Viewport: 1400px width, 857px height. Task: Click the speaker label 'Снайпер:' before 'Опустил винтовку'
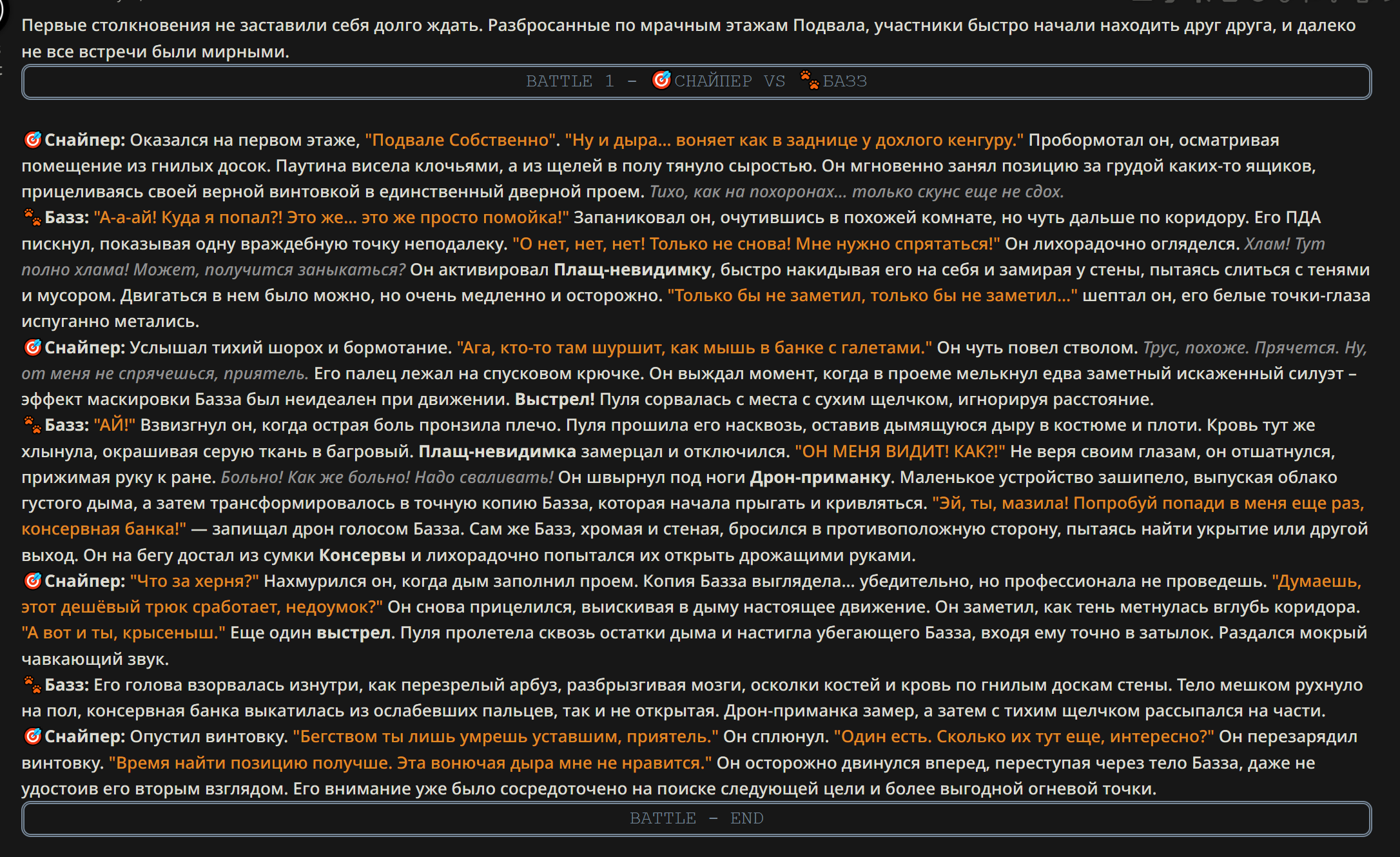tap(84, 736)
